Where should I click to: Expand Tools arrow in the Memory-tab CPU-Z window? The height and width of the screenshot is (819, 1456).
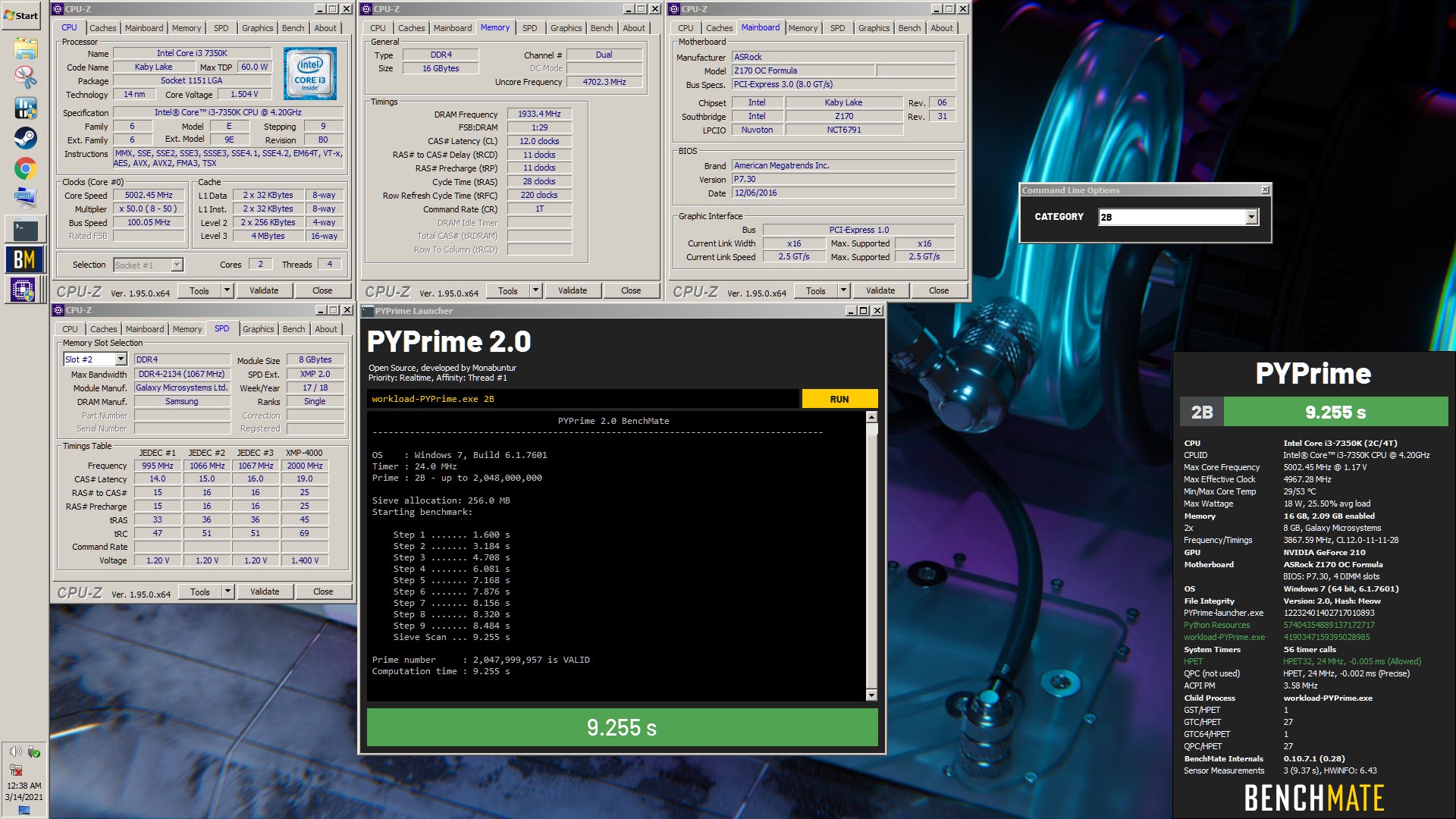coord(535,290)
